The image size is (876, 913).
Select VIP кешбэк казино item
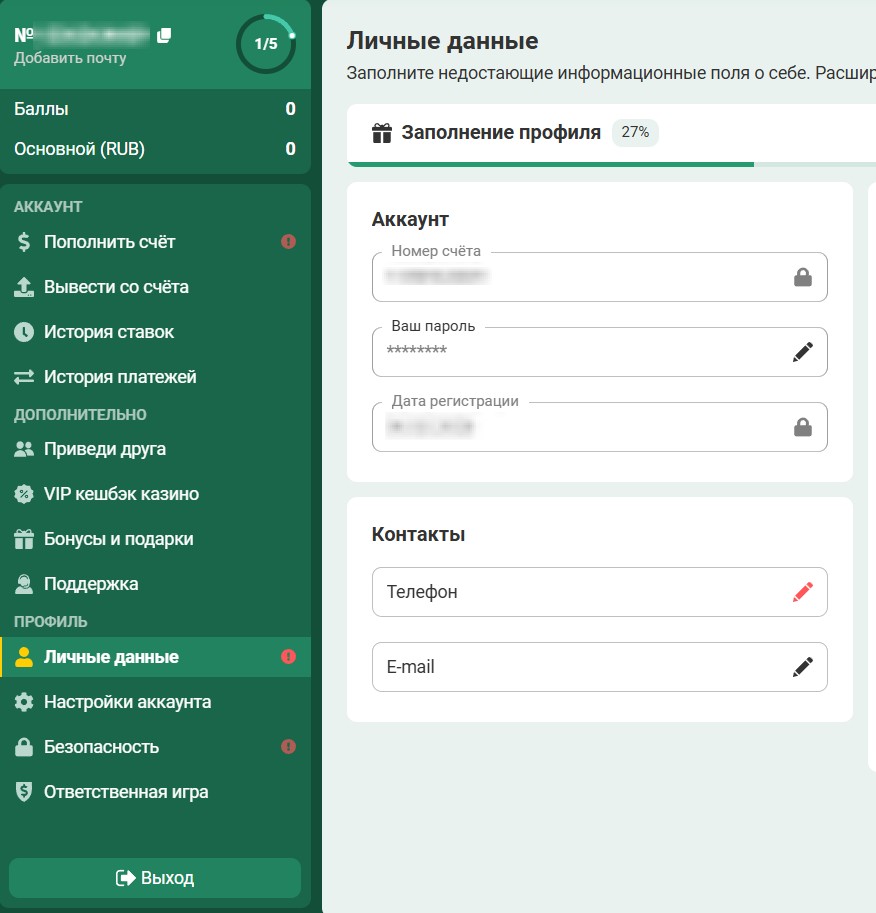pyautogui.click(x=121, y=494)
